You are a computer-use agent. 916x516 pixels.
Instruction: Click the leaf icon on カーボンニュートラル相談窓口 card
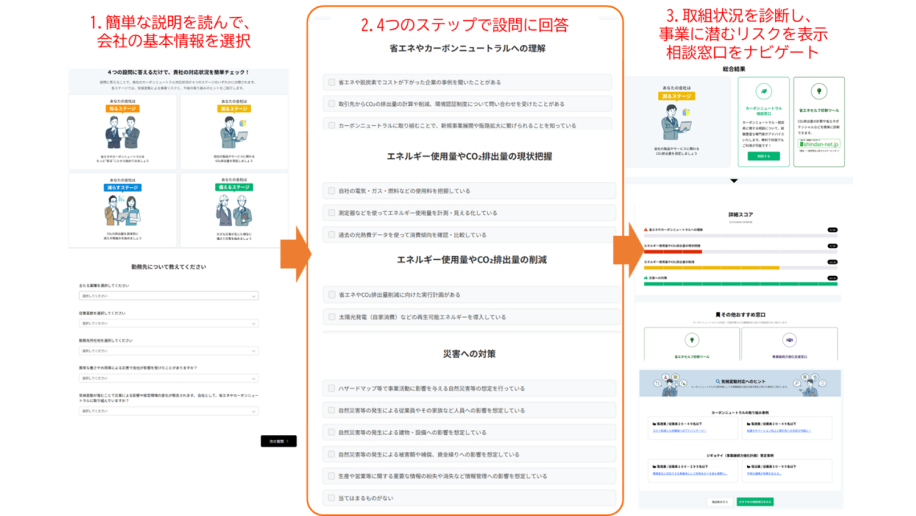click(763, 92)
